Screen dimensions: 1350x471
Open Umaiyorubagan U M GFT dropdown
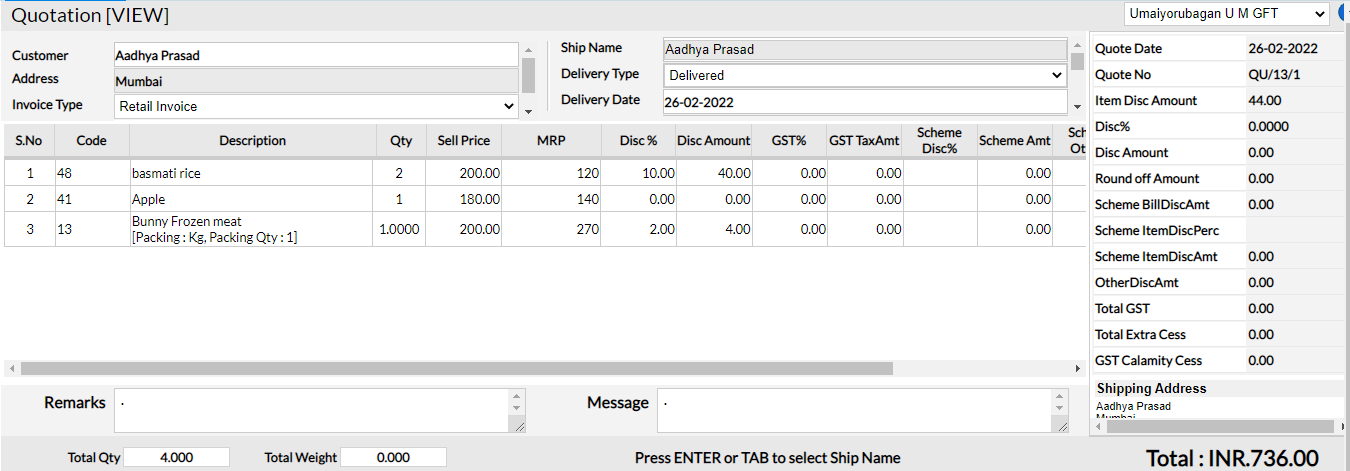click(x=1225, y=14)
